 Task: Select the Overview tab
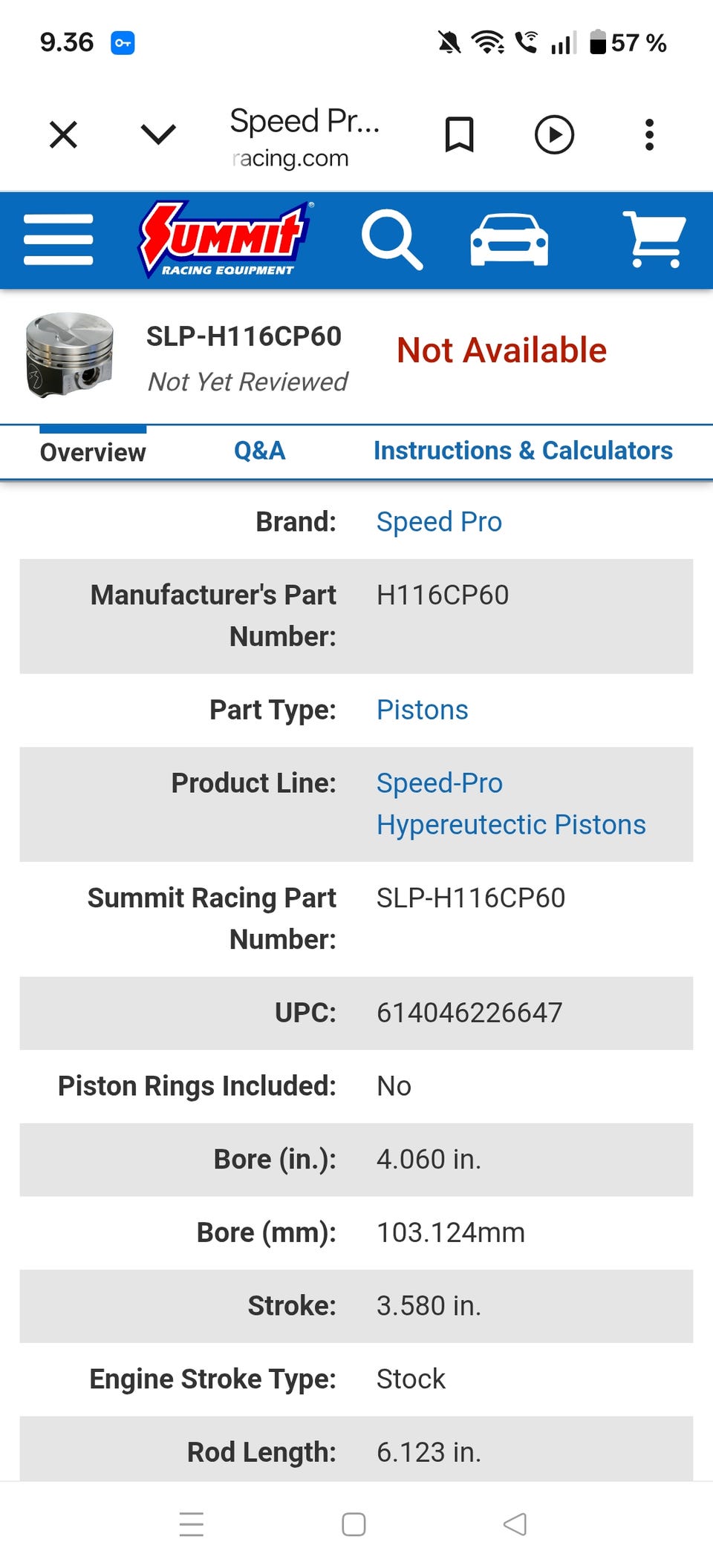[93, 452]
